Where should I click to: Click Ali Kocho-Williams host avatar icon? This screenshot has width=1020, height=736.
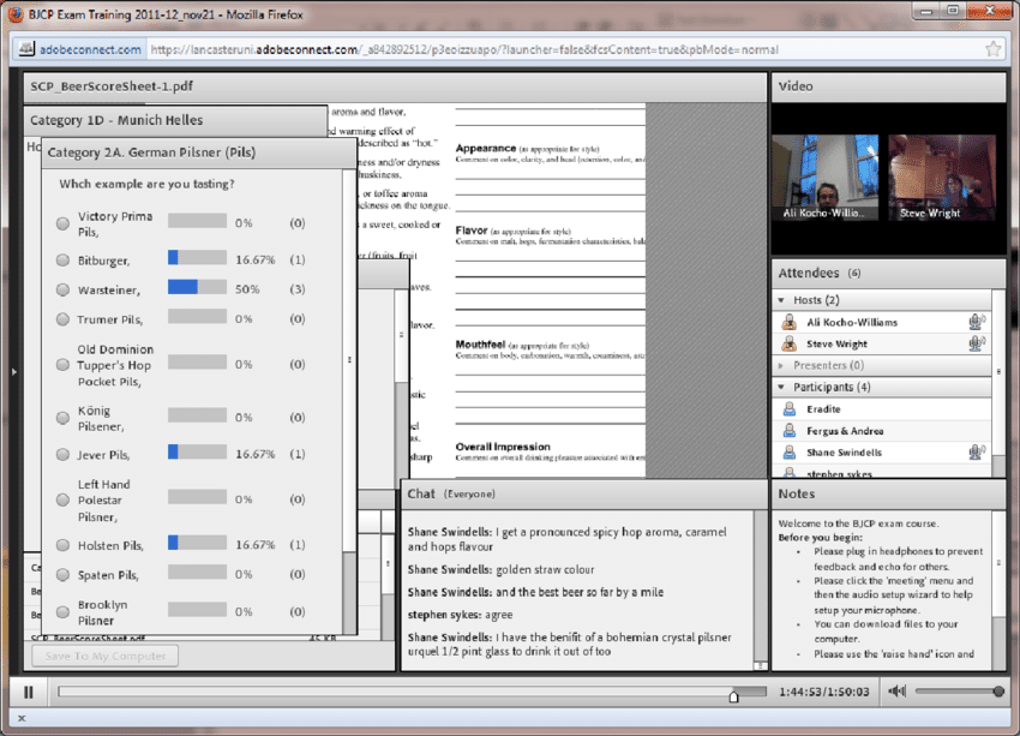pos(789,322)
